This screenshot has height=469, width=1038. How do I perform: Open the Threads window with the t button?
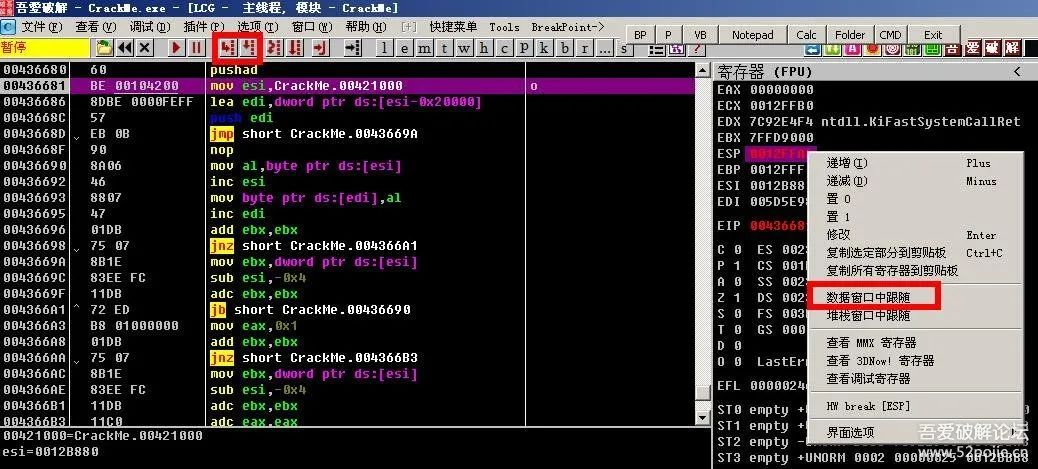pyautogui.click(x=444, y=48)
